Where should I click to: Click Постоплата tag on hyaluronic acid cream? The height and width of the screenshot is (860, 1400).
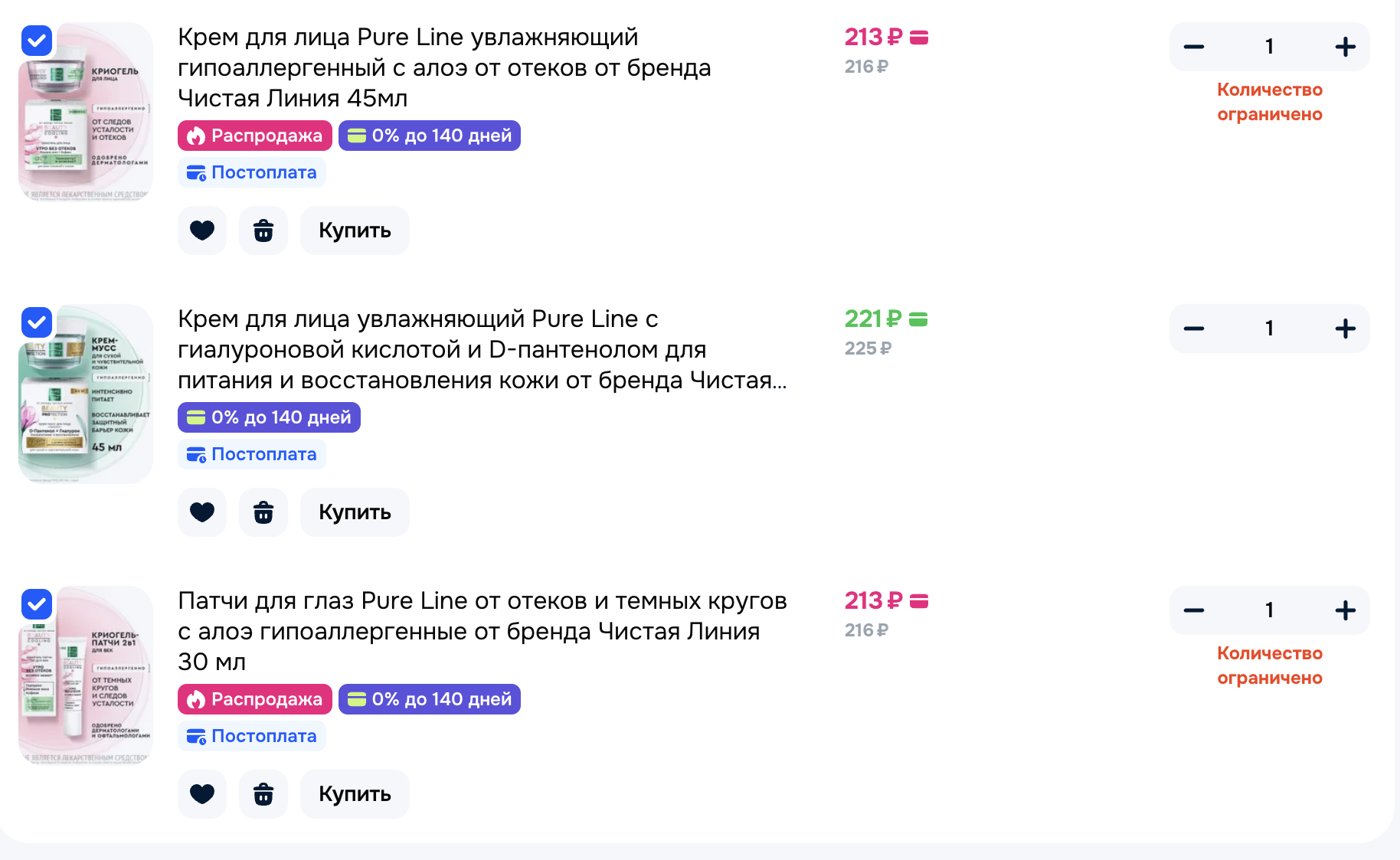(252, 454)
